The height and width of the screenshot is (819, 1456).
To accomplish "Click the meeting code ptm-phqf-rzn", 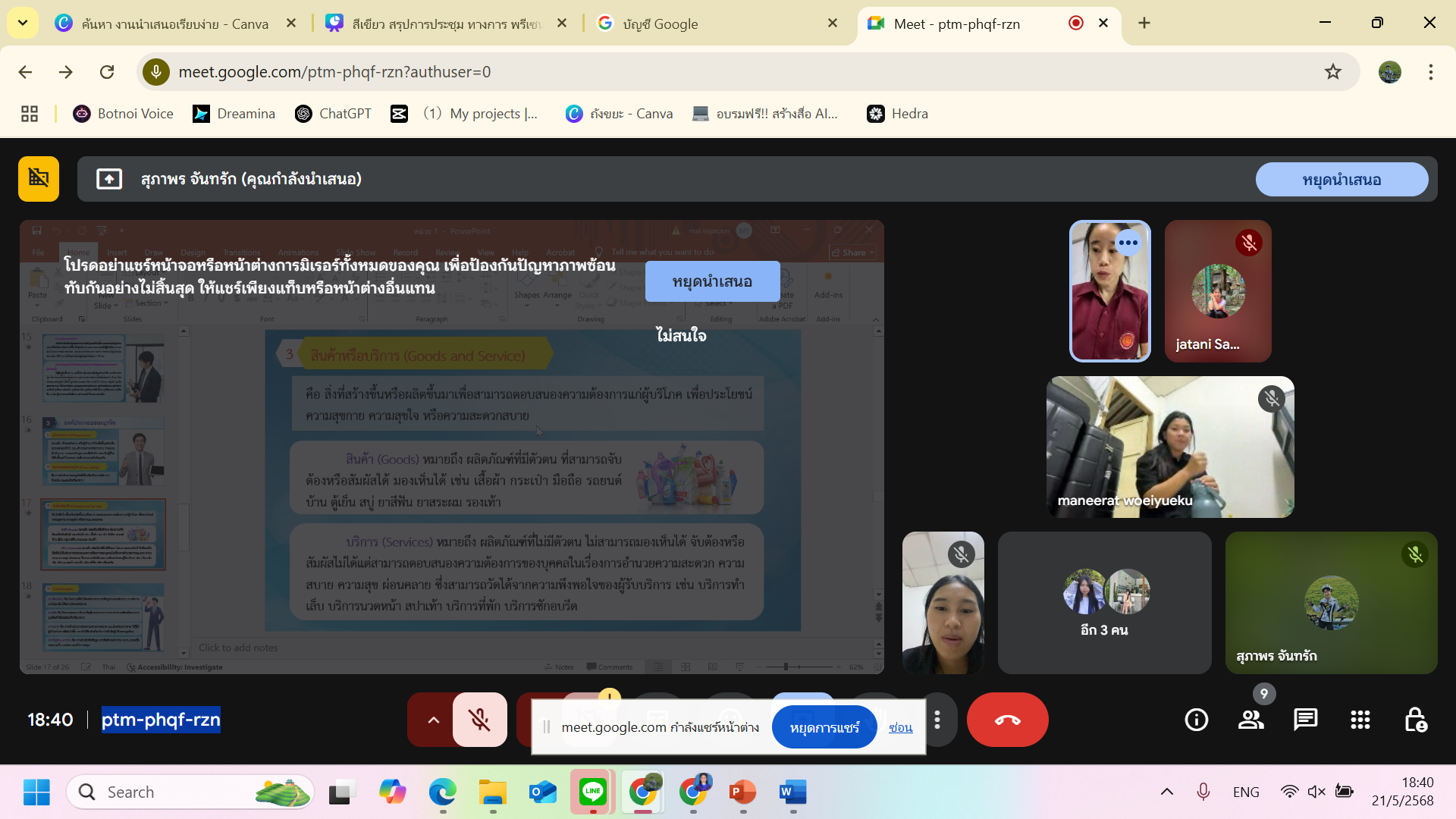I will pyautogui.click(x=161, y=720).
